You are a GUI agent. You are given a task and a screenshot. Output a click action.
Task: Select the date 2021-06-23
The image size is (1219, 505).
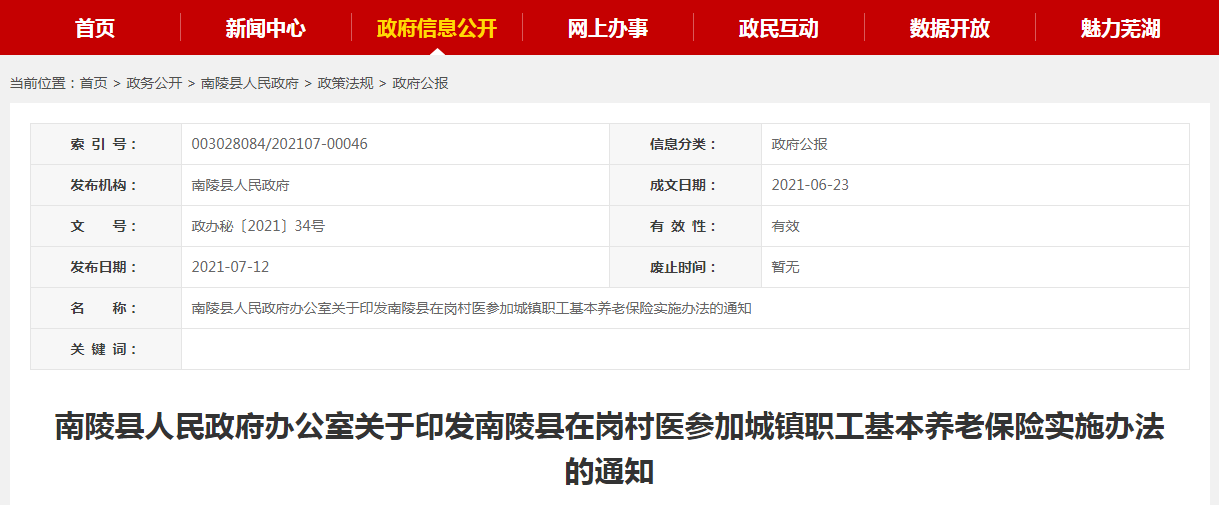[x=811, y=185]
